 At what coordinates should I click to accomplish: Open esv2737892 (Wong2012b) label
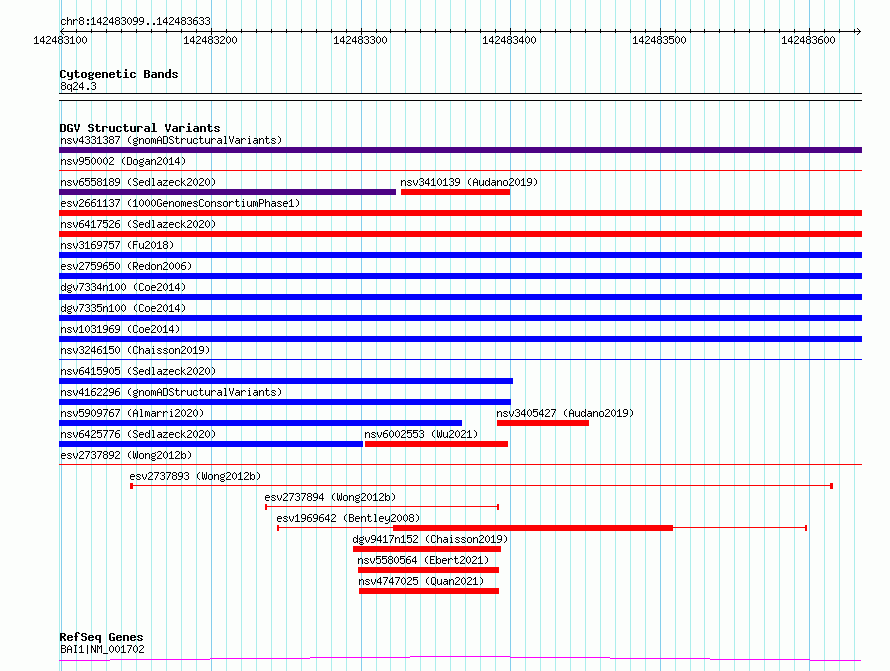(x=126, y=455)
